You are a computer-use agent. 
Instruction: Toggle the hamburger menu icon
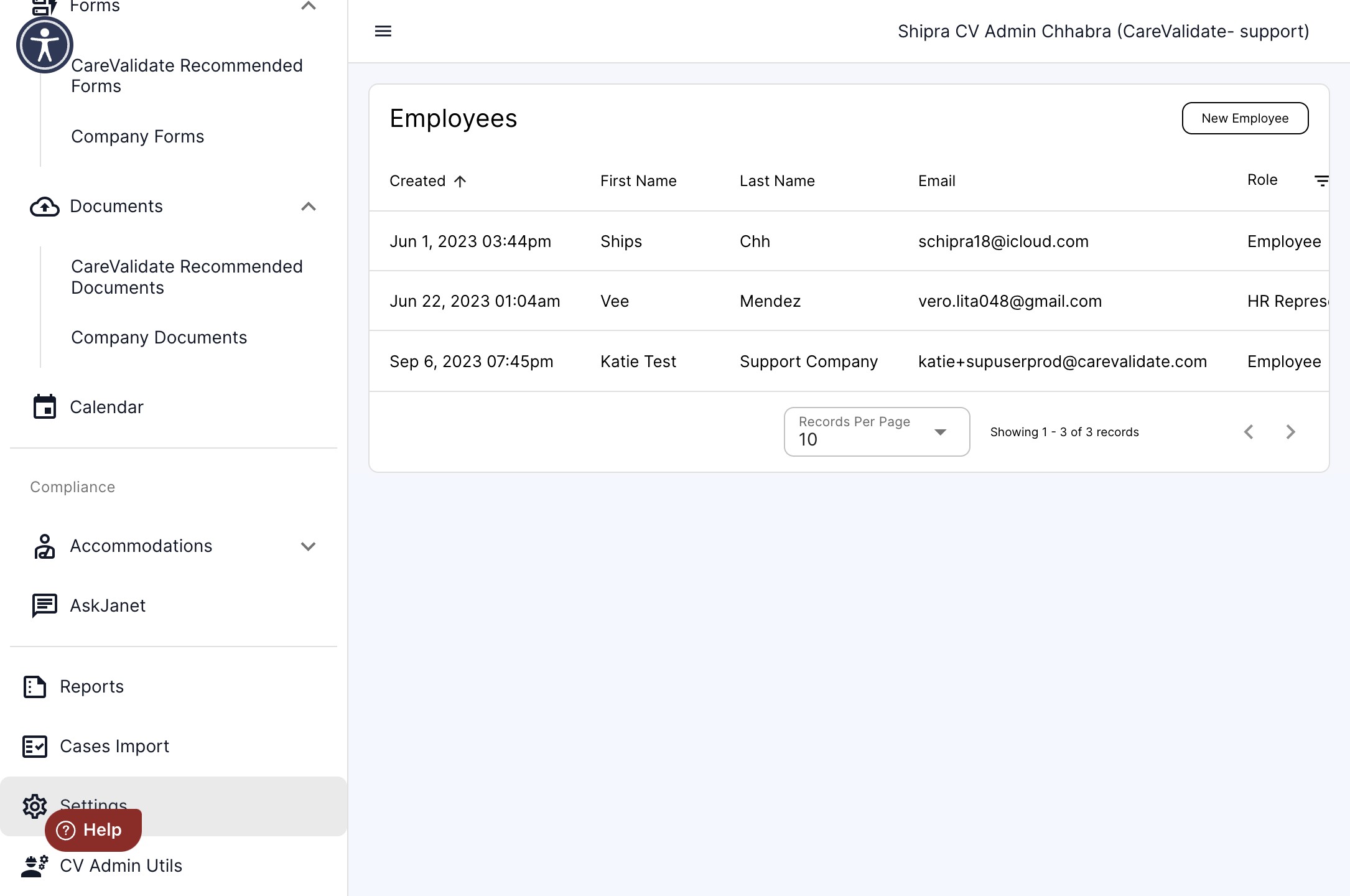383,31
